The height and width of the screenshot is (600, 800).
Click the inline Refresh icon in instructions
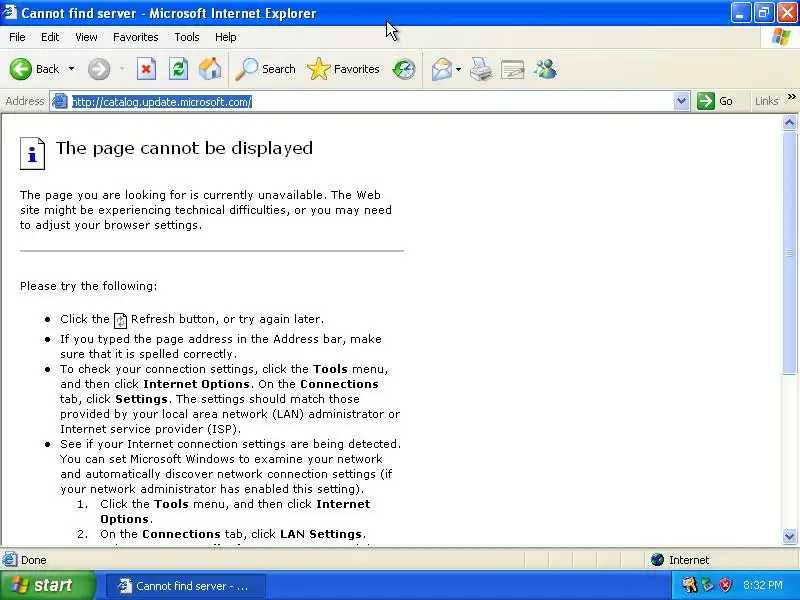coord(120,320)
